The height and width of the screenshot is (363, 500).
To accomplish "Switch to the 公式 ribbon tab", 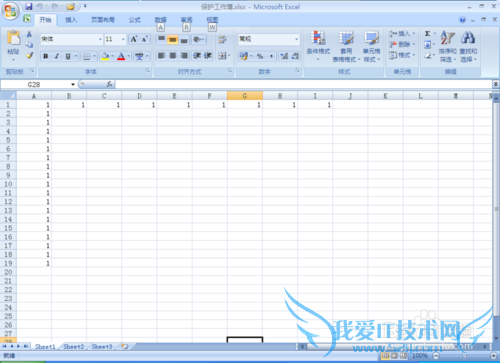I will [x=135, y=20].
